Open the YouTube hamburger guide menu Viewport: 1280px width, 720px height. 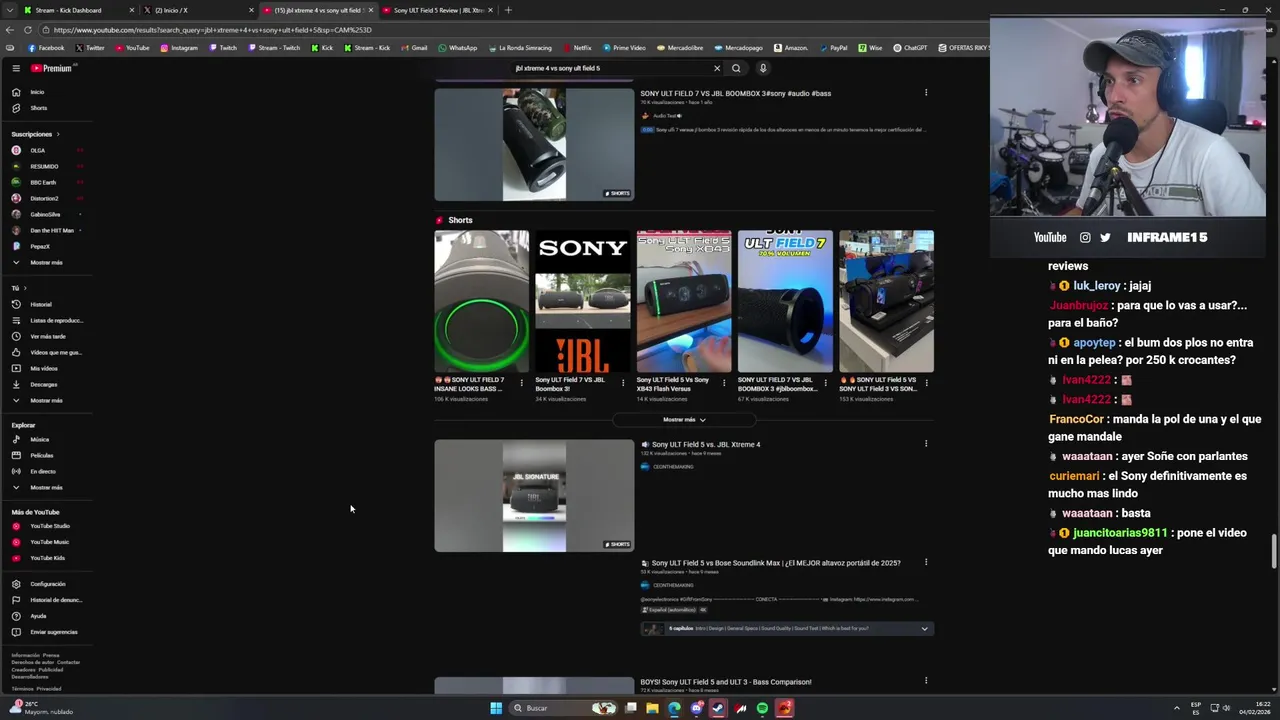[16, 68]
